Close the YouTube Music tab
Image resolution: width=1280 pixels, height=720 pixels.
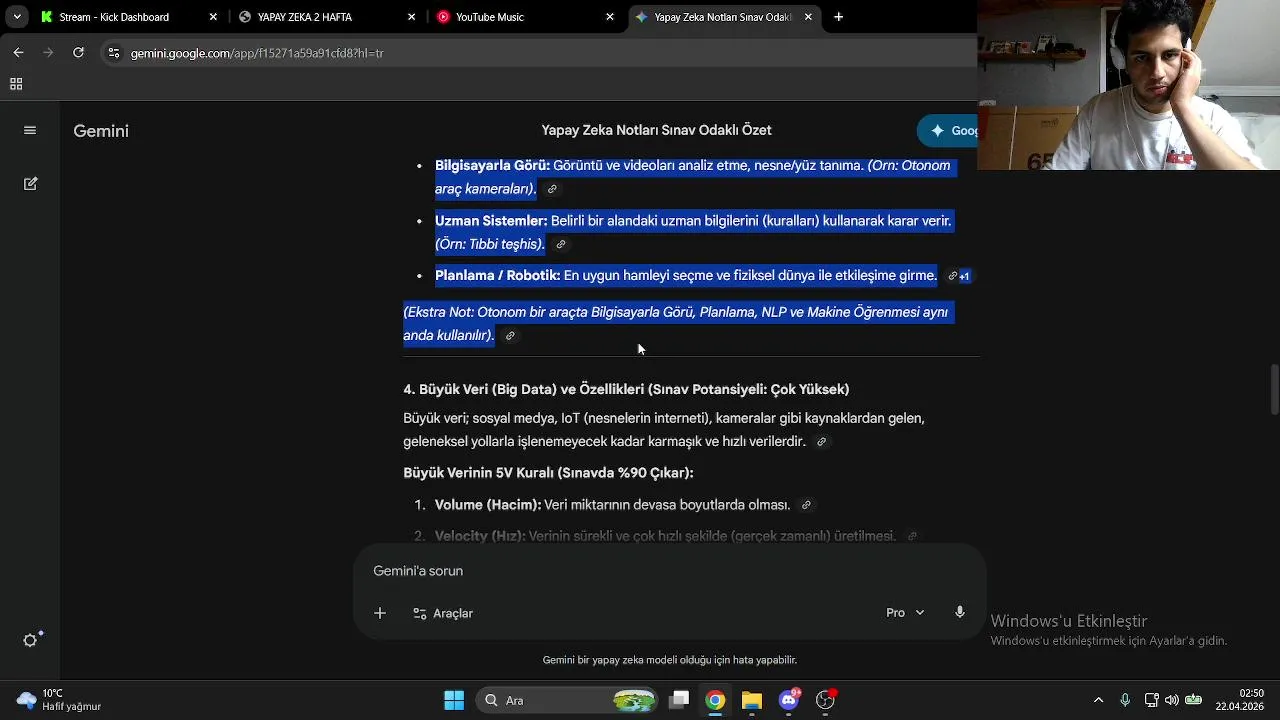[x=610, y=17]
